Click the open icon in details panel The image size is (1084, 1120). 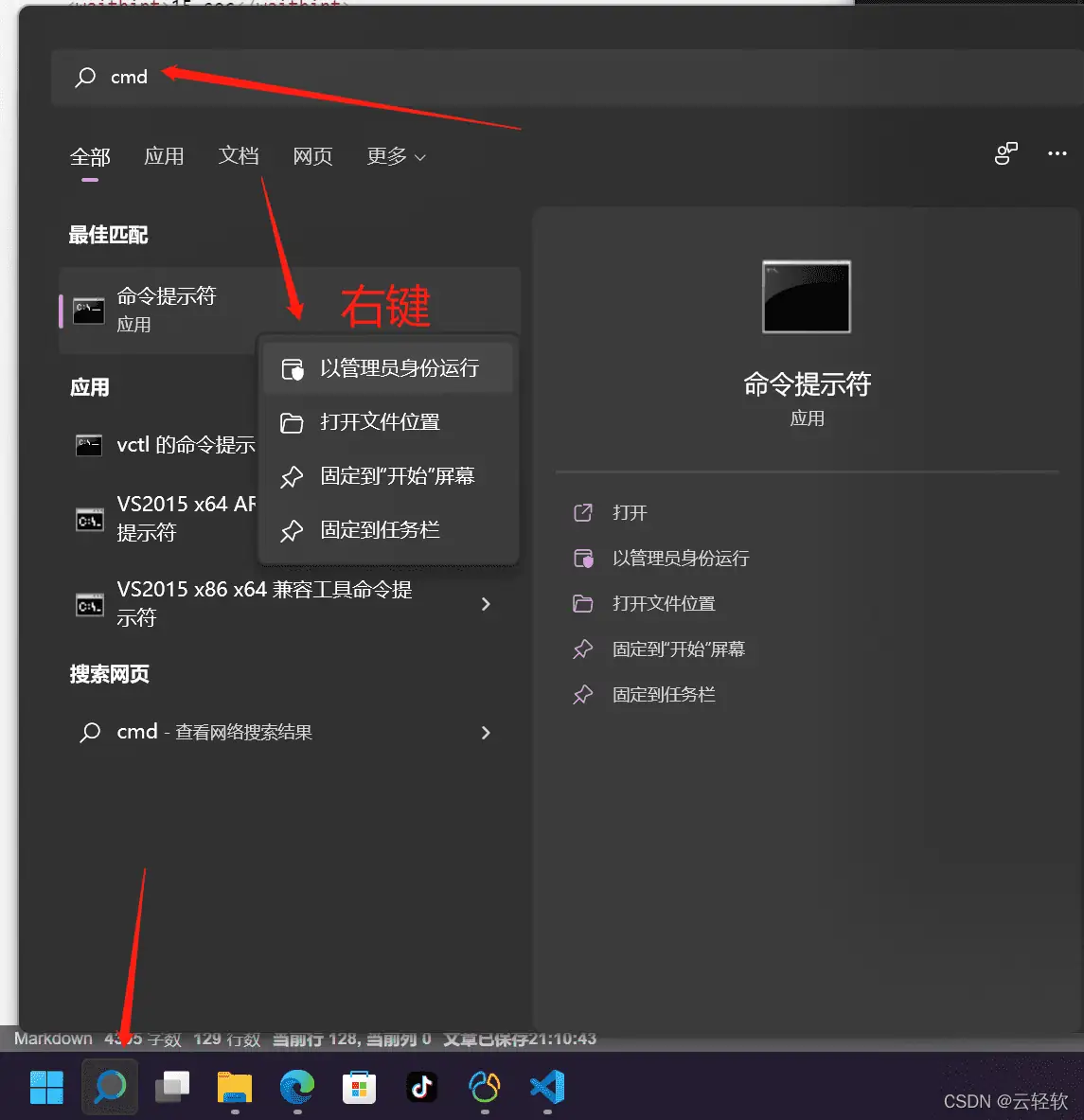[x=582, y=513]
